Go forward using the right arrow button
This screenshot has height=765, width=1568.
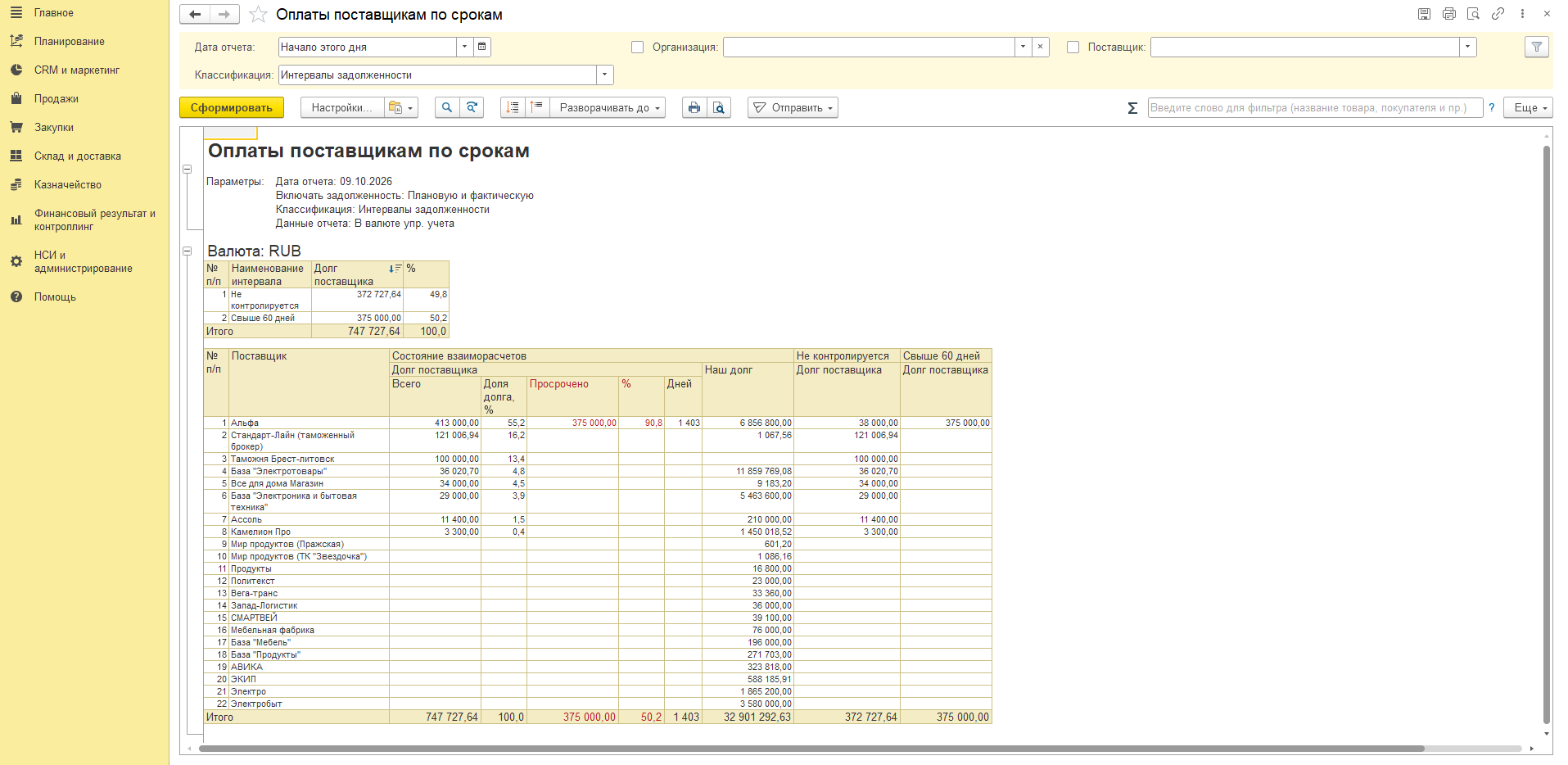click(224, 14)
